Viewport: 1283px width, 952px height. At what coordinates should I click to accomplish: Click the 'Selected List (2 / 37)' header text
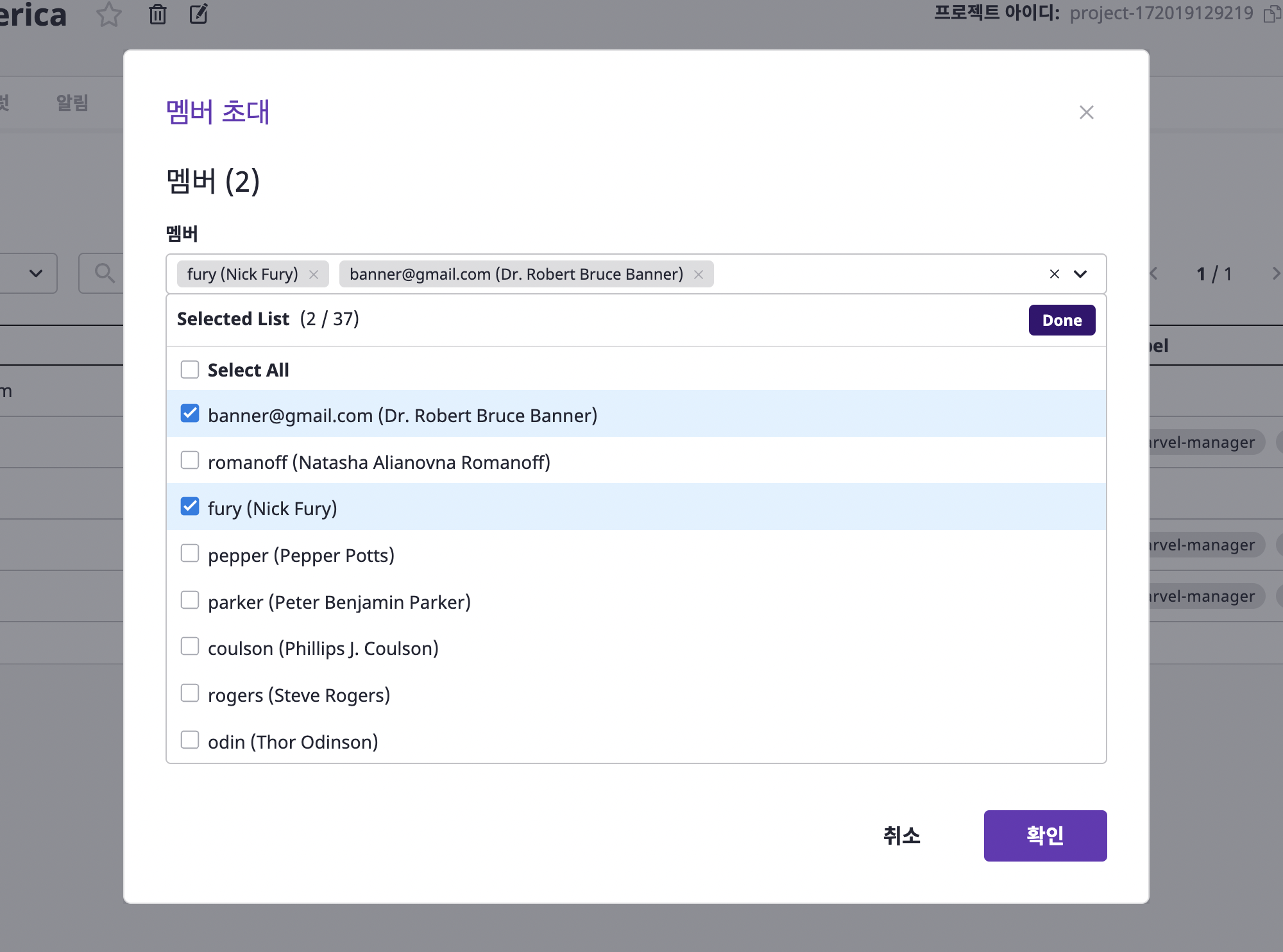pyautogui.click(x=268, y=319)
